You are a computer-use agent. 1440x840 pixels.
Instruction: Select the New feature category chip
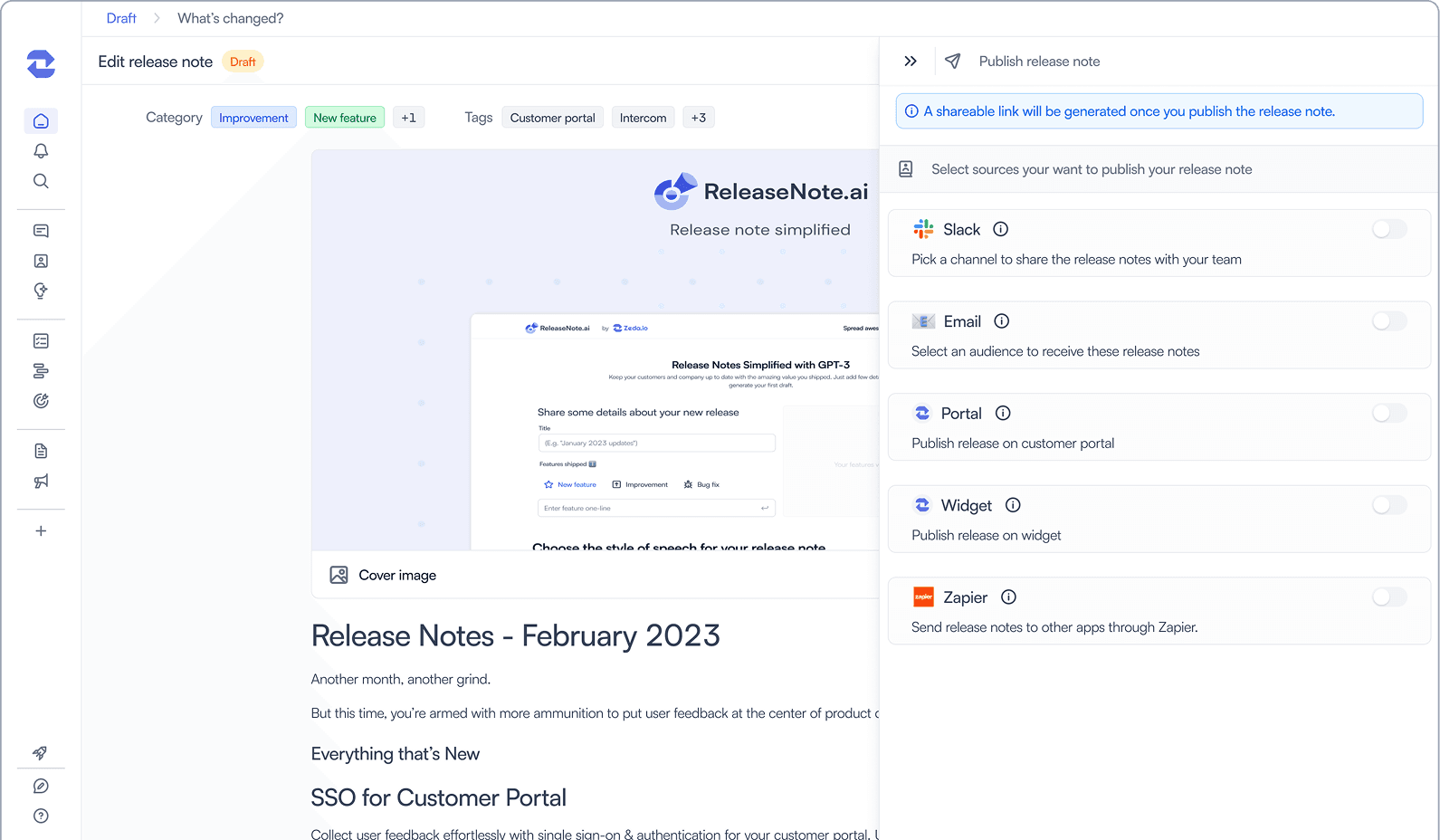point(345,118)
